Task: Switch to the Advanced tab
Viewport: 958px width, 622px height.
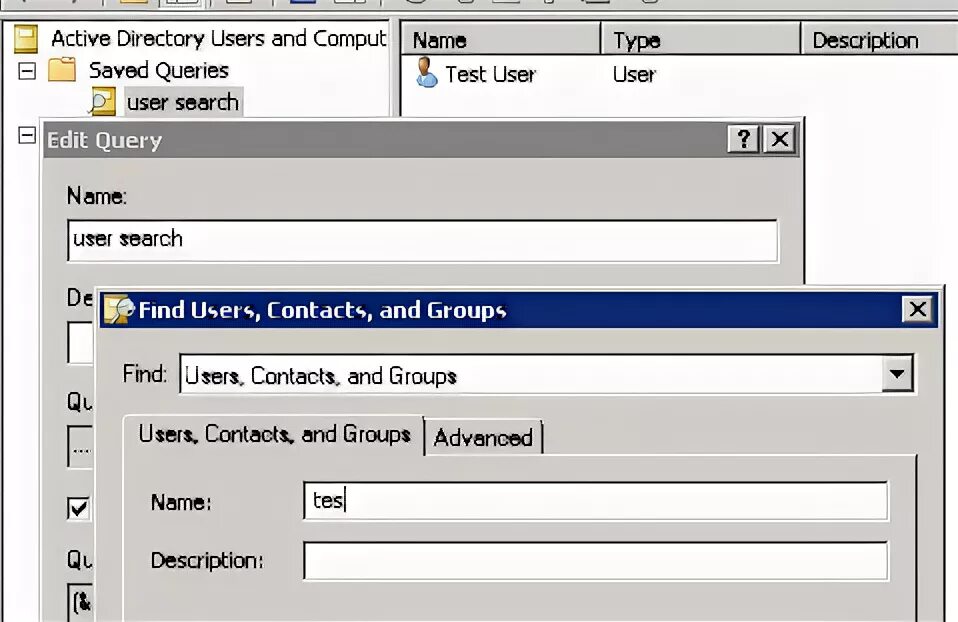Action: 483,437
